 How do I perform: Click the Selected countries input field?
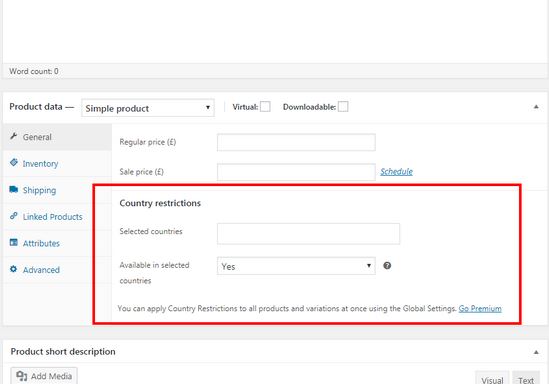click(308, 233)
